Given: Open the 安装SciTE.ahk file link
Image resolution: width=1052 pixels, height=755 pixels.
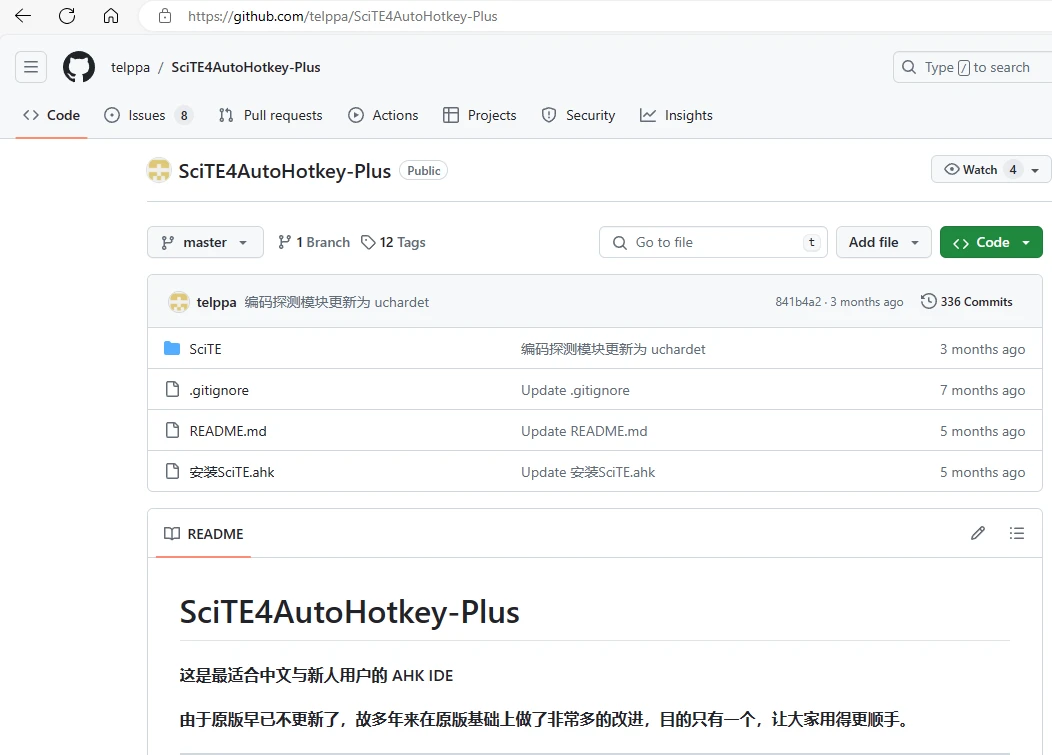Looking at the screenshot, I should pos(232,472).
